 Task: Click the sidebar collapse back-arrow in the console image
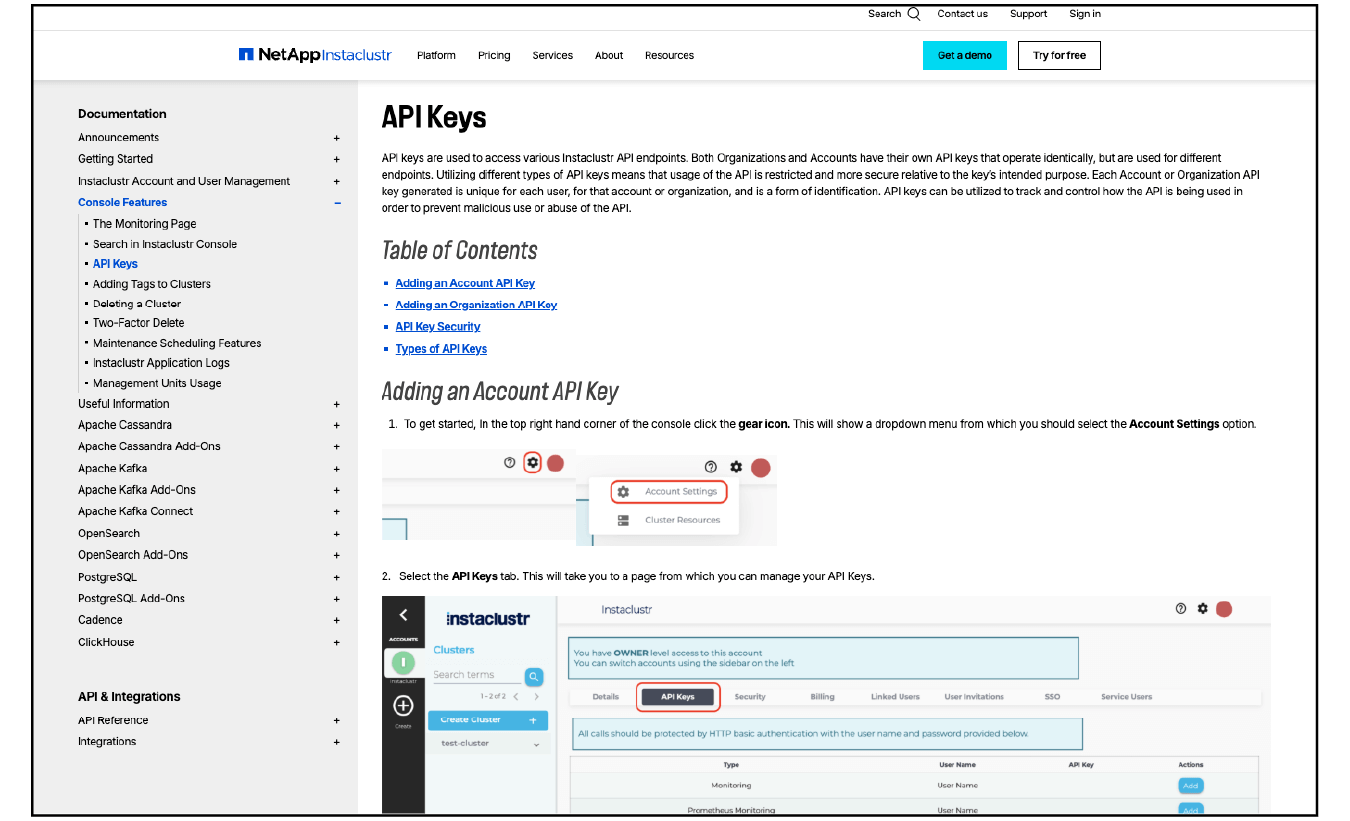pos(404,615)
